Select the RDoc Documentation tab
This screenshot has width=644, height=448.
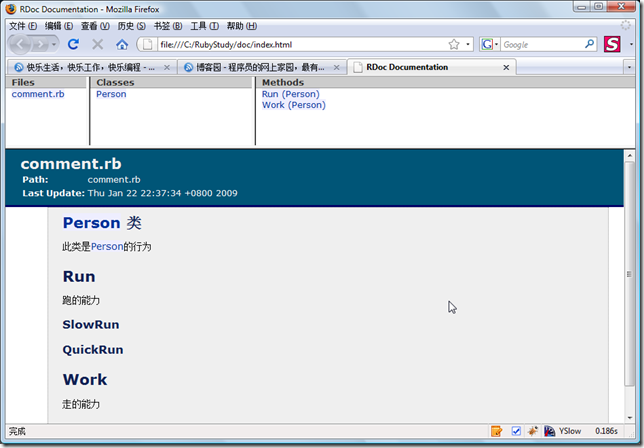pos(431,67)
